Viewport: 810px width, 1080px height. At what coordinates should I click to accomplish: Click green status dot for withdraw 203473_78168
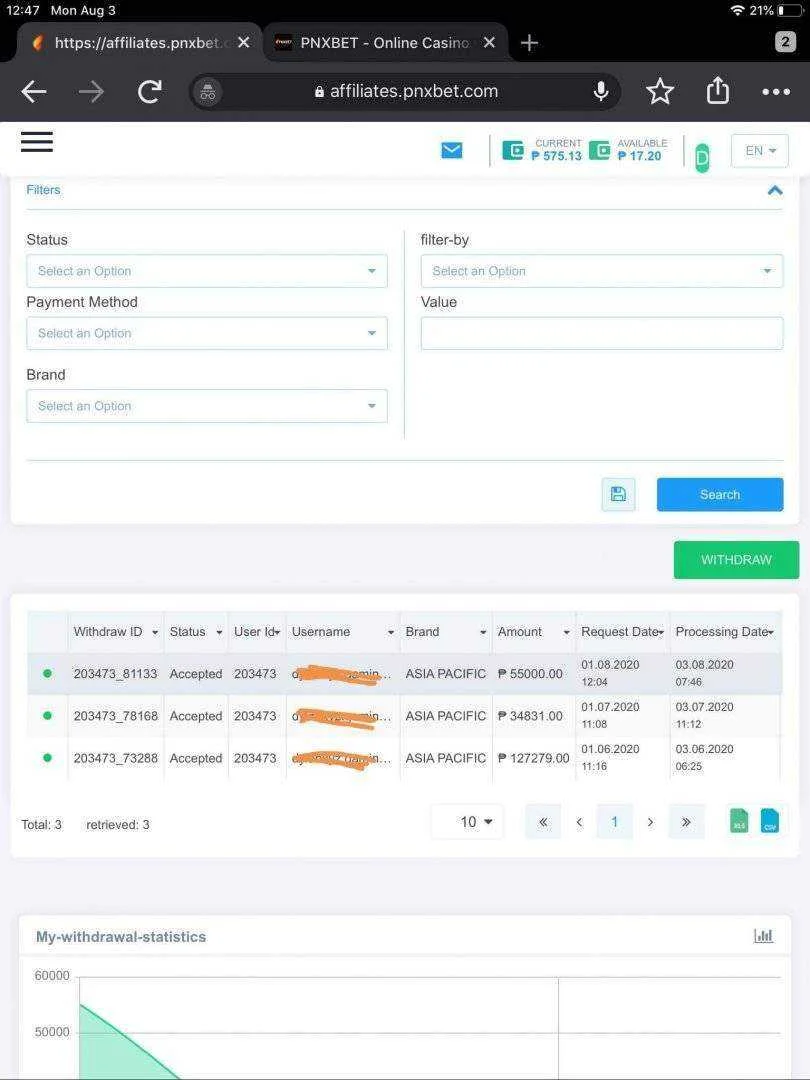47,716
